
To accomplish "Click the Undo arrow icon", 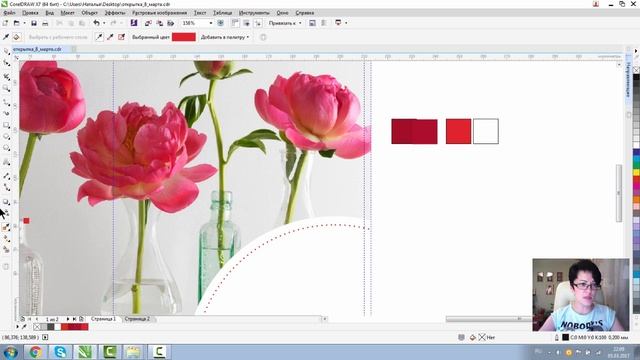I will 96,23.
